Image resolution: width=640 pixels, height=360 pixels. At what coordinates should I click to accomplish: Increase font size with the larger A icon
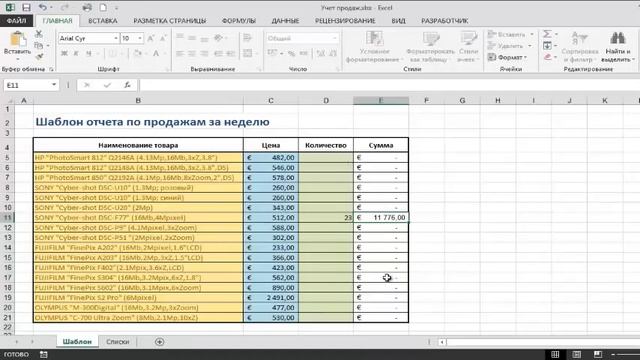tap(151, 38)
